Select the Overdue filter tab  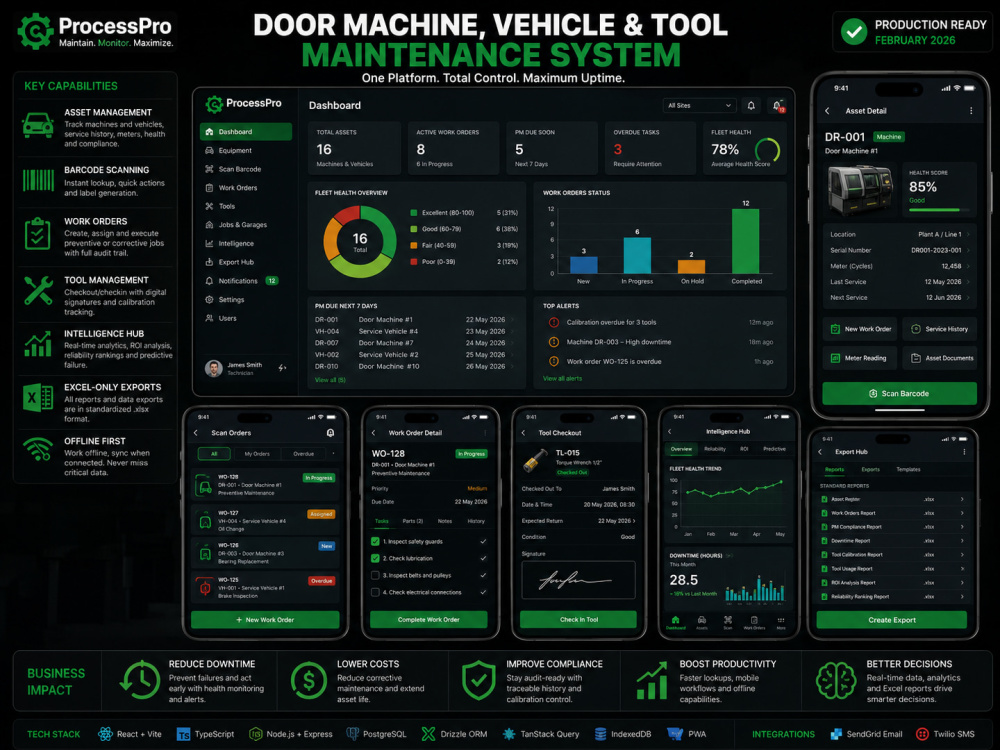tap(303, 453)
